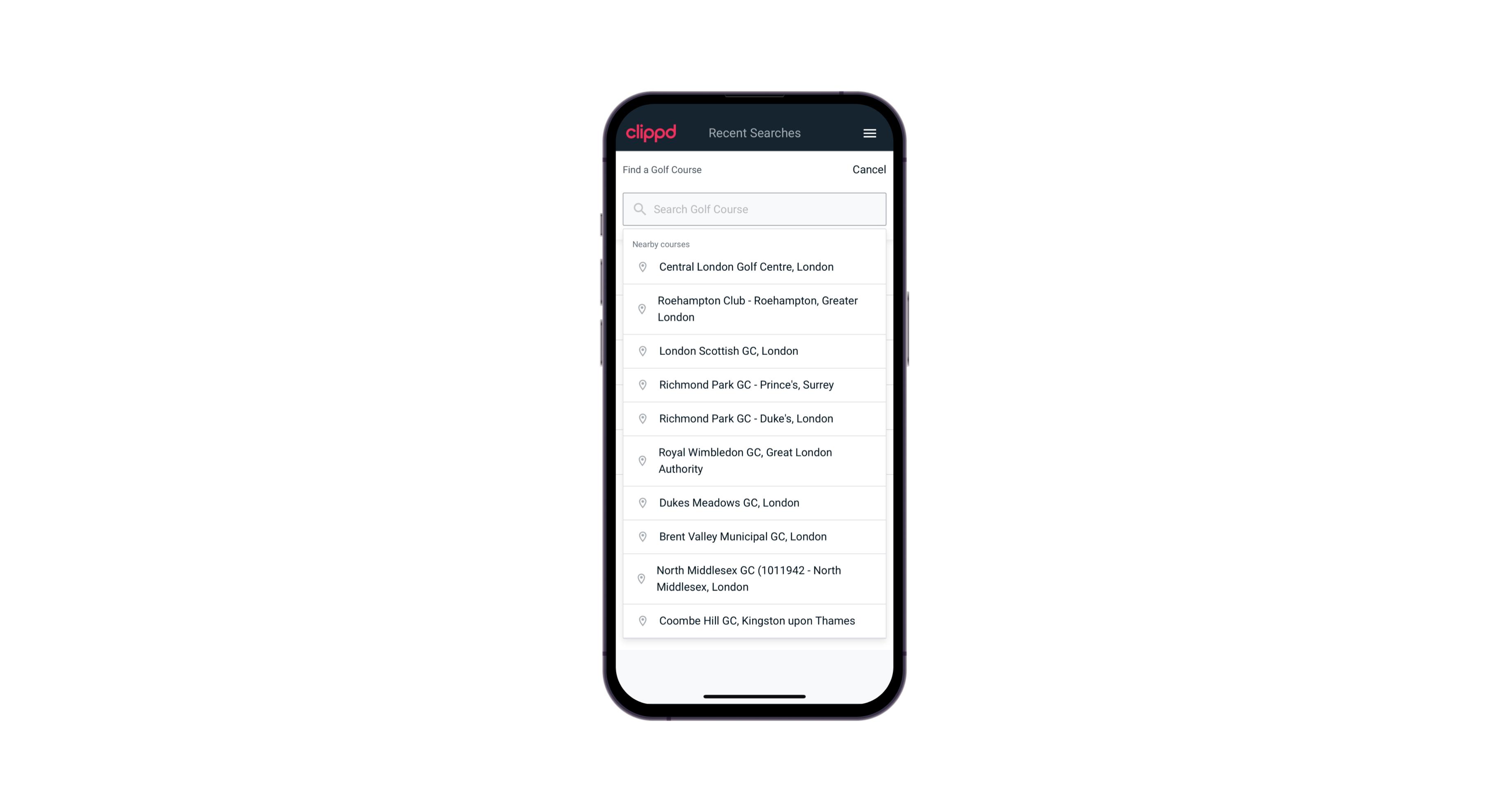Select Roehampton Club Greater London option
The width and height of the screenshot is (1510, 812).
pos(755,309)
